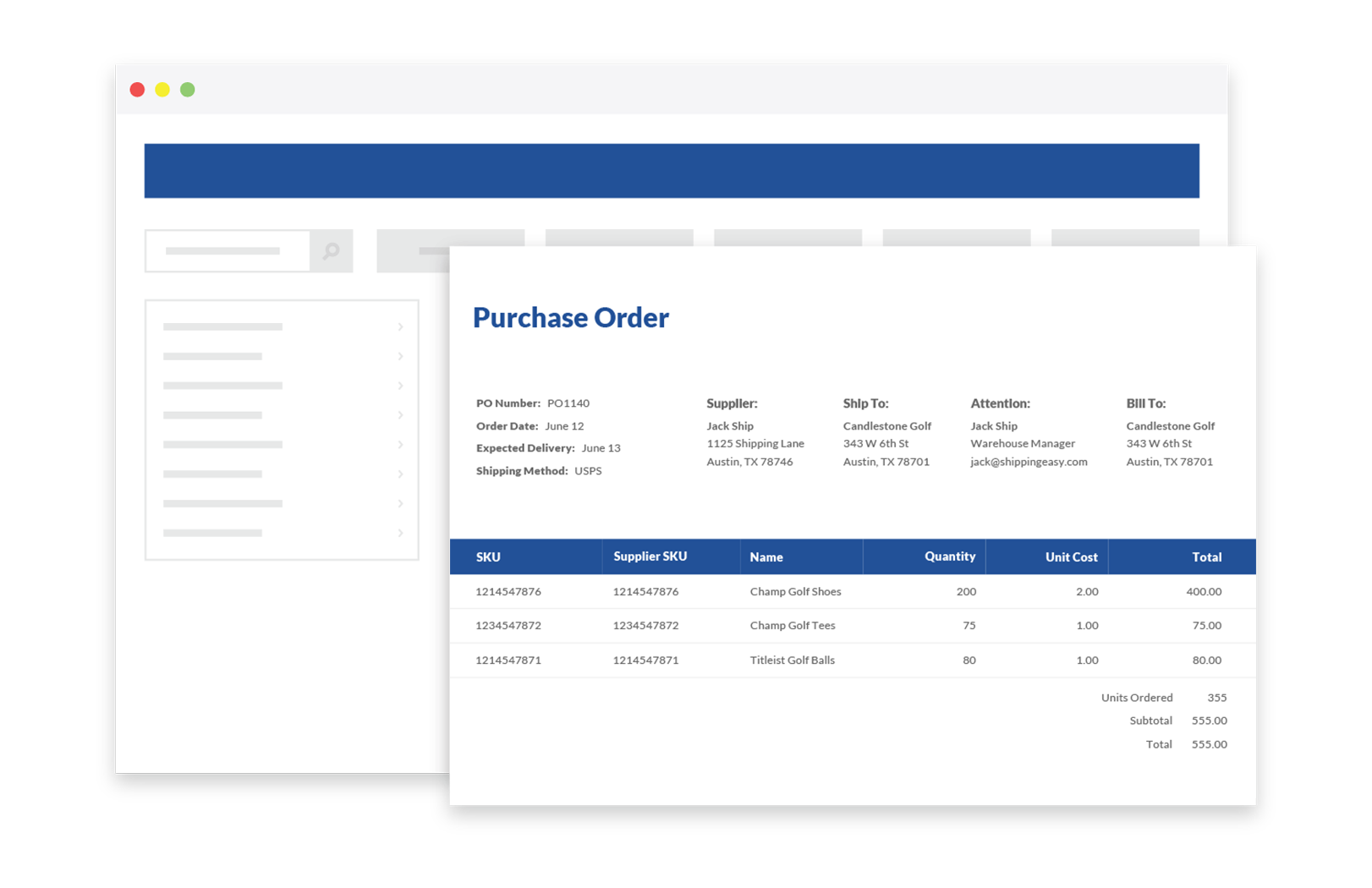Click Supplier SKU cell 1234547872
Viewport: 1372px width, 888px height.
point(645,626)
